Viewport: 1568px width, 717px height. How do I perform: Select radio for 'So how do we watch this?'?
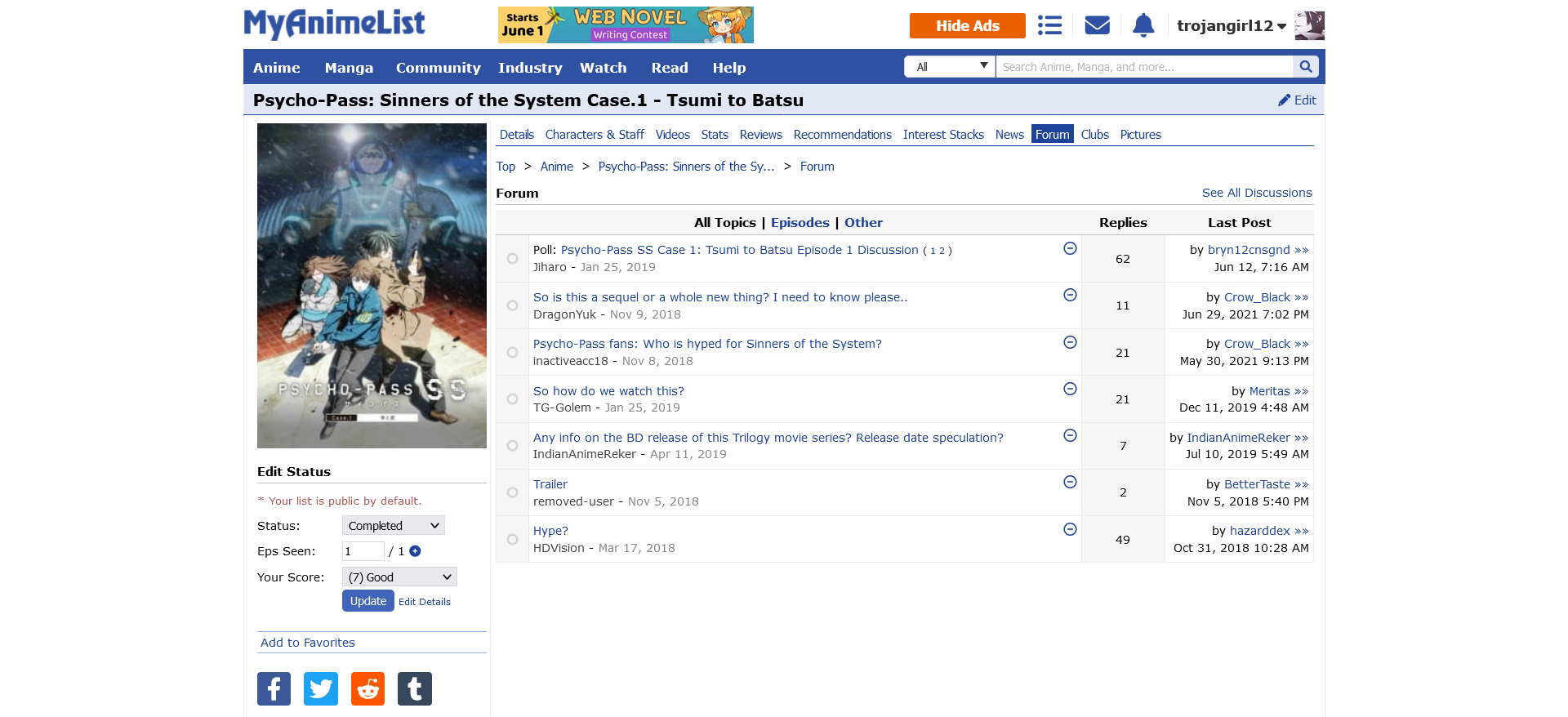coord(512,399)
